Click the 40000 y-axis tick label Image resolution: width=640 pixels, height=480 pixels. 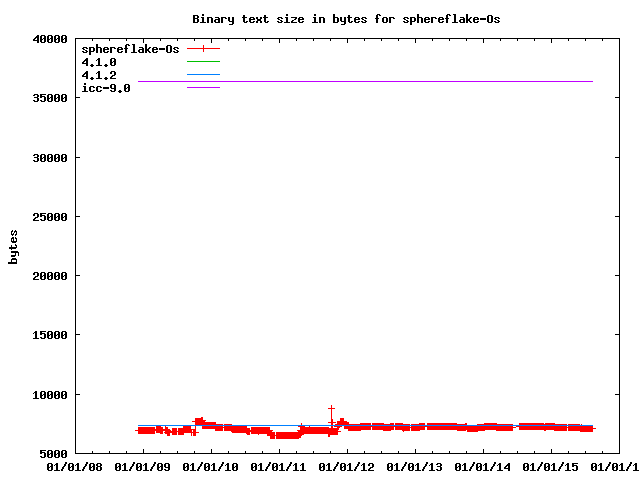(x=48, y=40)
